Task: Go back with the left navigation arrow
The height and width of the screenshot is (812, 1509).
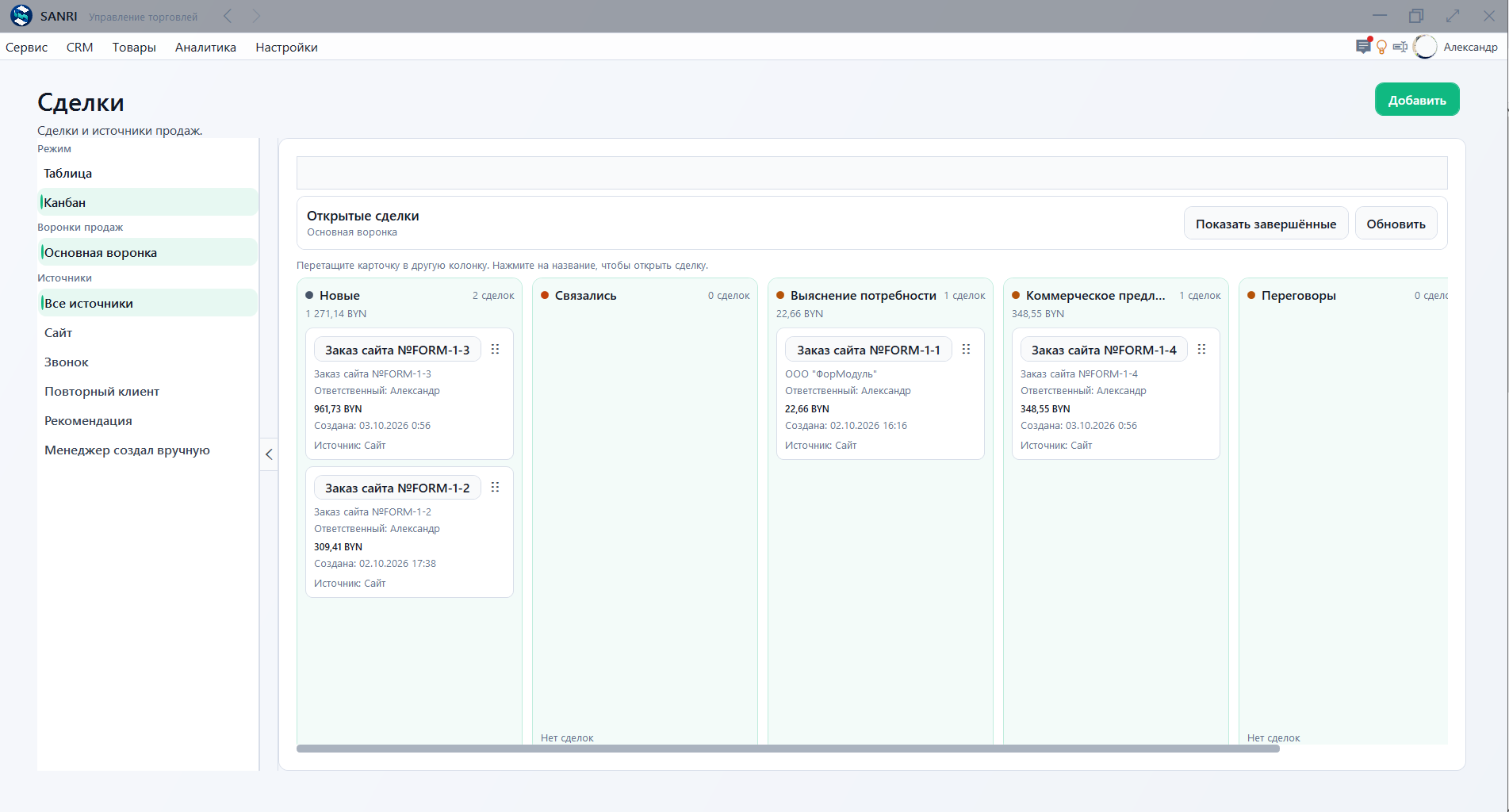Action: (x=228, y=16)
